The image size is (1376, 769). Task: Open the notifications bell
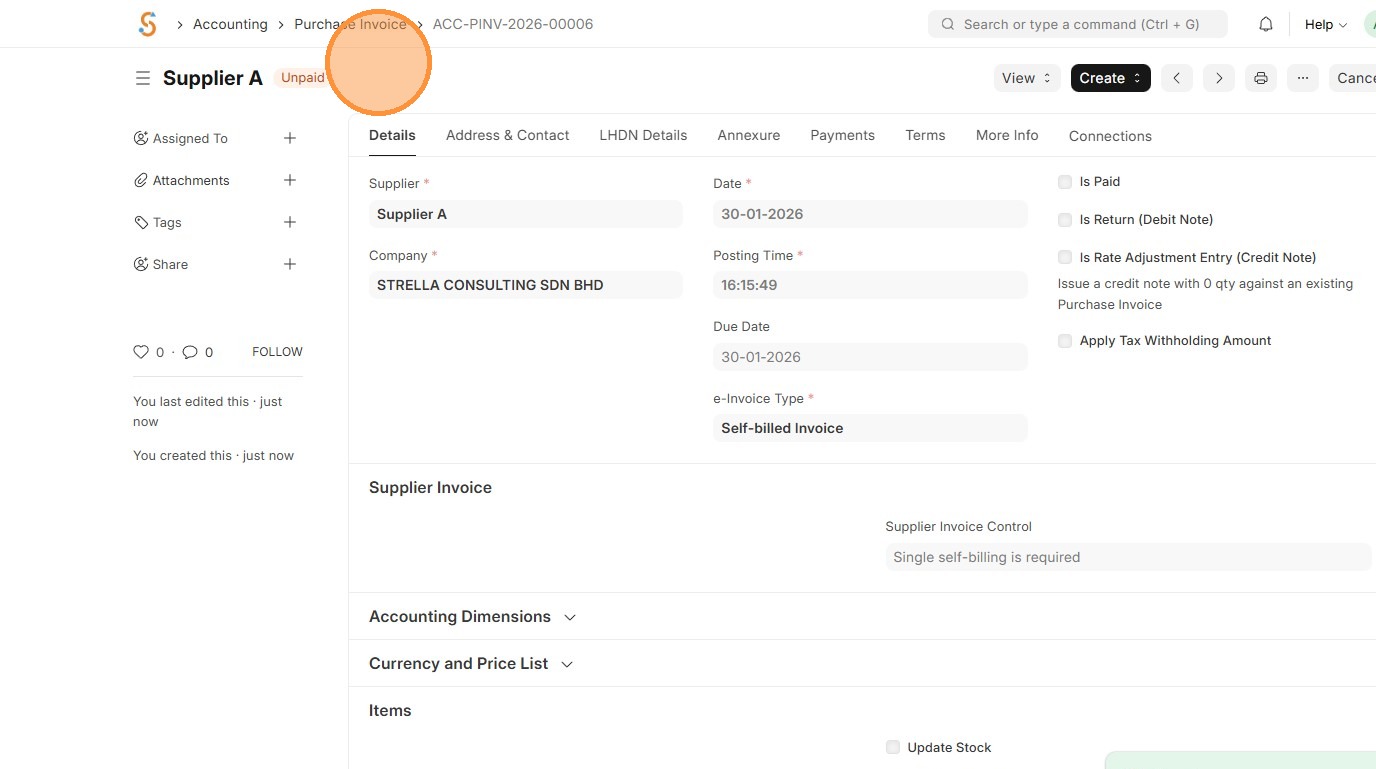[1266, 24]
